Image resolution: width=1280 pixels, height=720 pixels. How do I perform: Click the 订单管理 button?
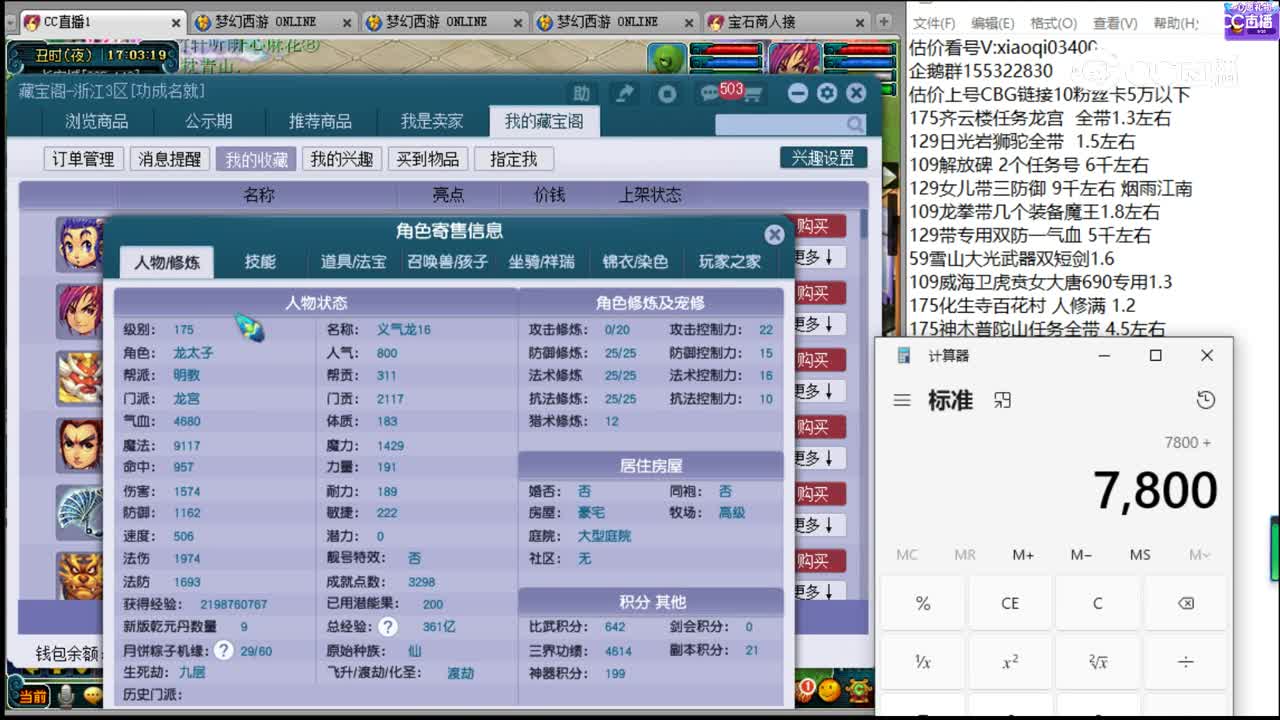[81, 157]
